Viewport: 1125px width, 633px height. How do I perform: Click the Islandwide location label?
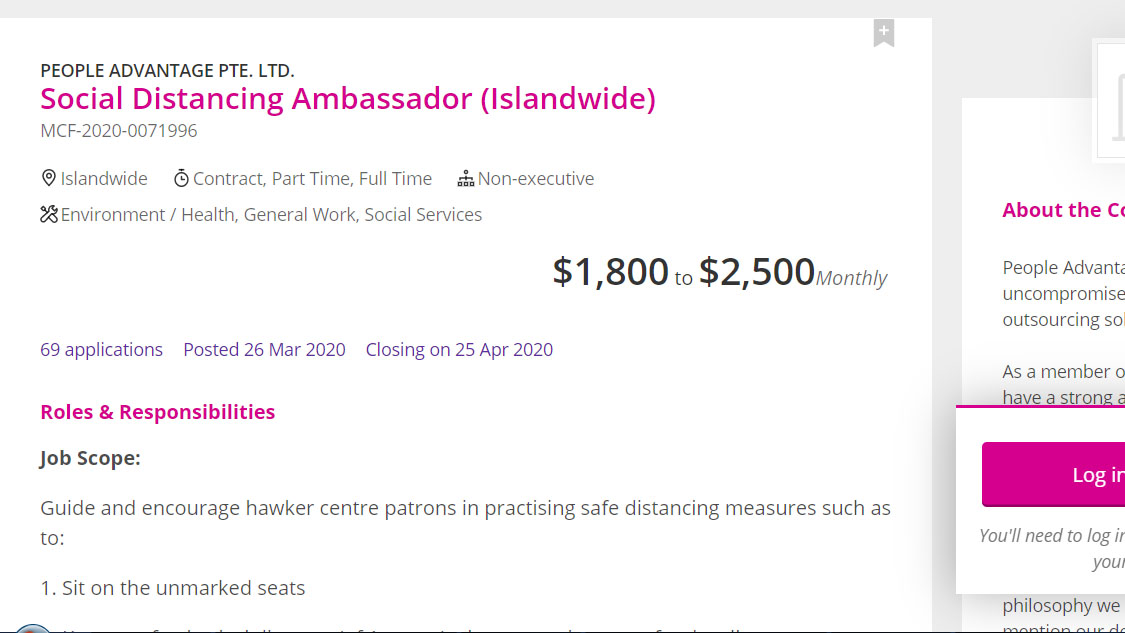click(104, 178)
